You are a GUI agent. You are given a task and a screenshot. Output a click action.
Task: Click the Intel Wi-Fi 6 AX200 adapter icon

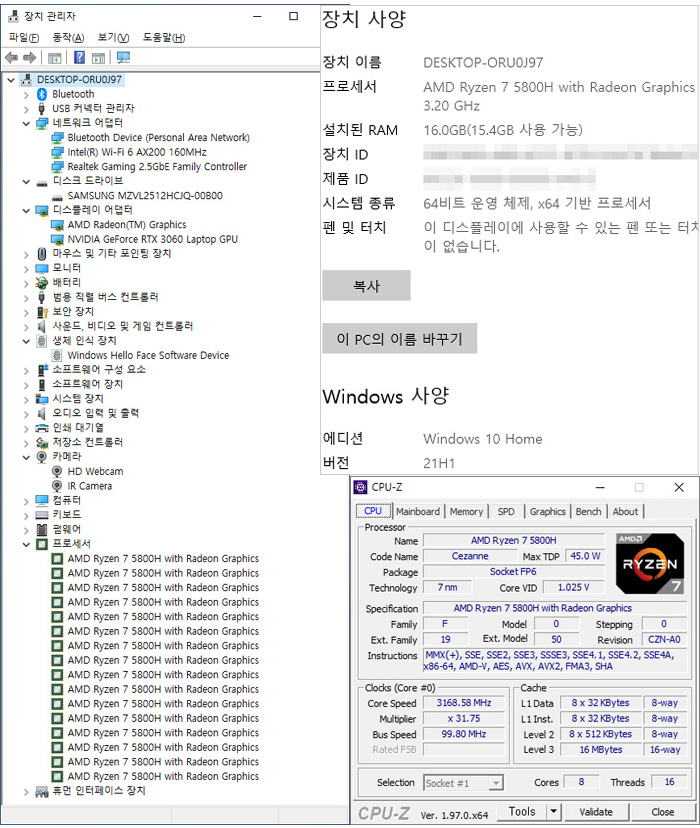(57, 153)
